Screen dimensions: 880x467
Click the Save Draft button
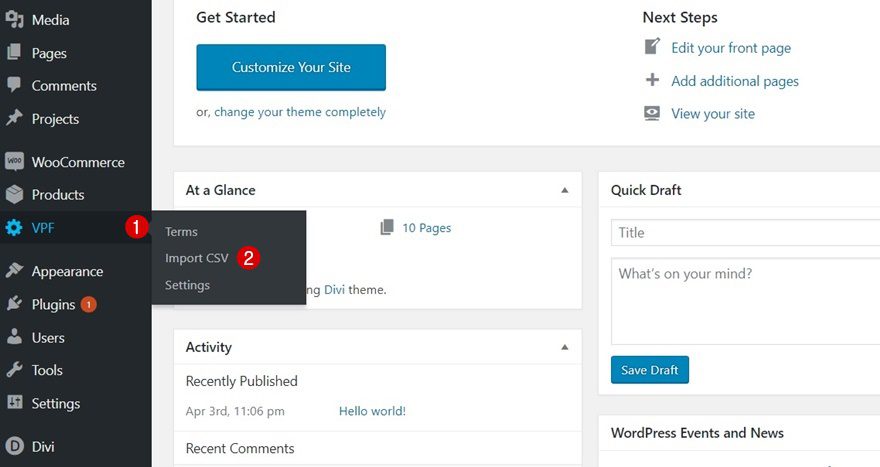[x=649, y=370]
